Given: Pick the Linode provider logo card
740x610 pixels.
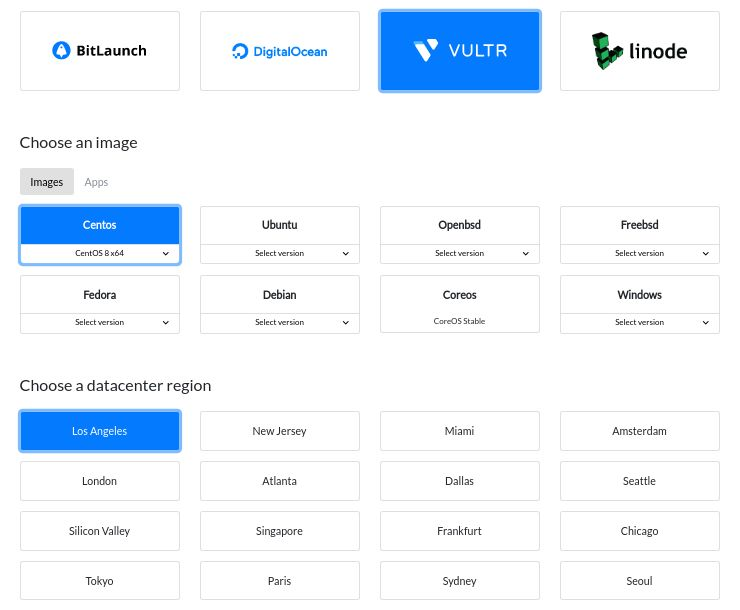Looking at the screenshot, I should pyautogui.click(x=640, y=51).
